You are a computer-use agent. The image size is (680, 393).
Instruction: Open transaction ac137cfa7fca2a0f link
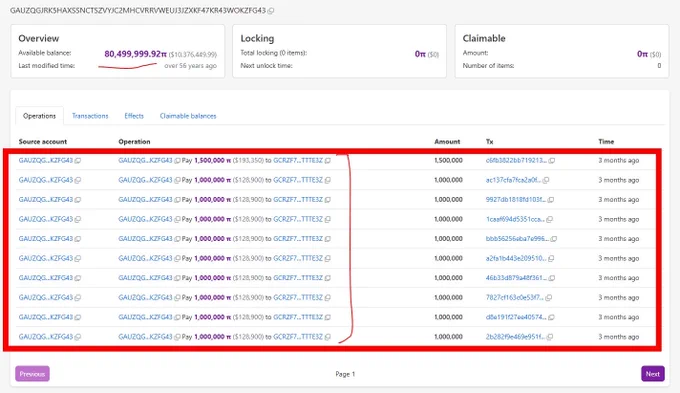(x=513, y=180)
